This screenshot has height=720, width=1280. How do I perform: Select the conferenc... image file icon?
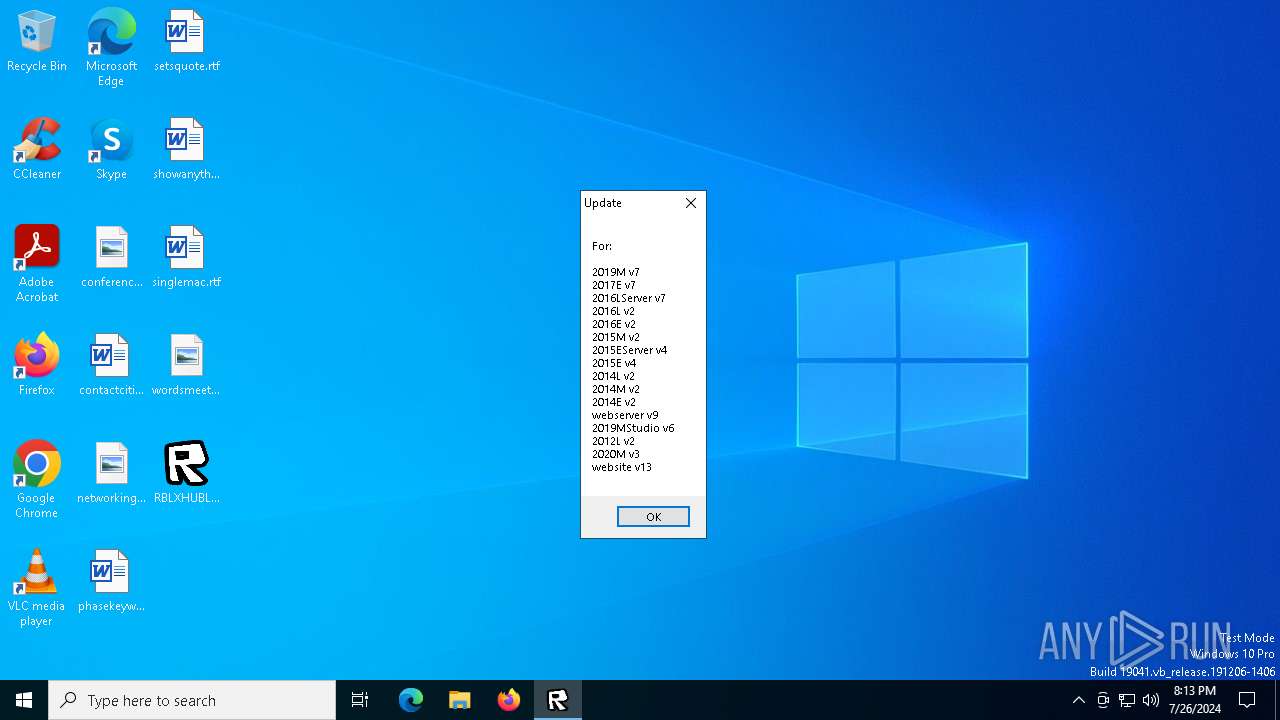[111, 257]
